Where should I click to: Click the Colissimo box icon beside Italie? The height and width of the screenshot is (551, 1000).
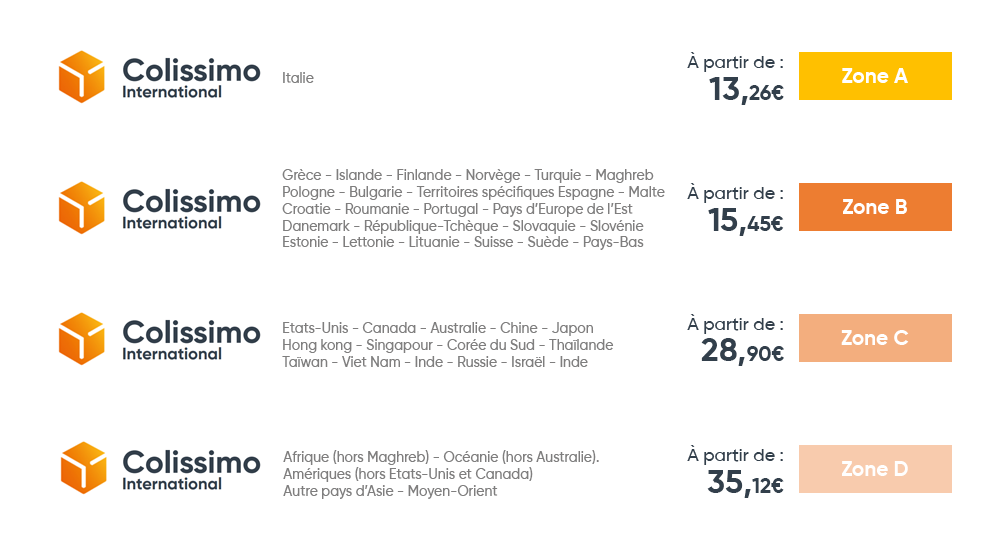(82, 77)
